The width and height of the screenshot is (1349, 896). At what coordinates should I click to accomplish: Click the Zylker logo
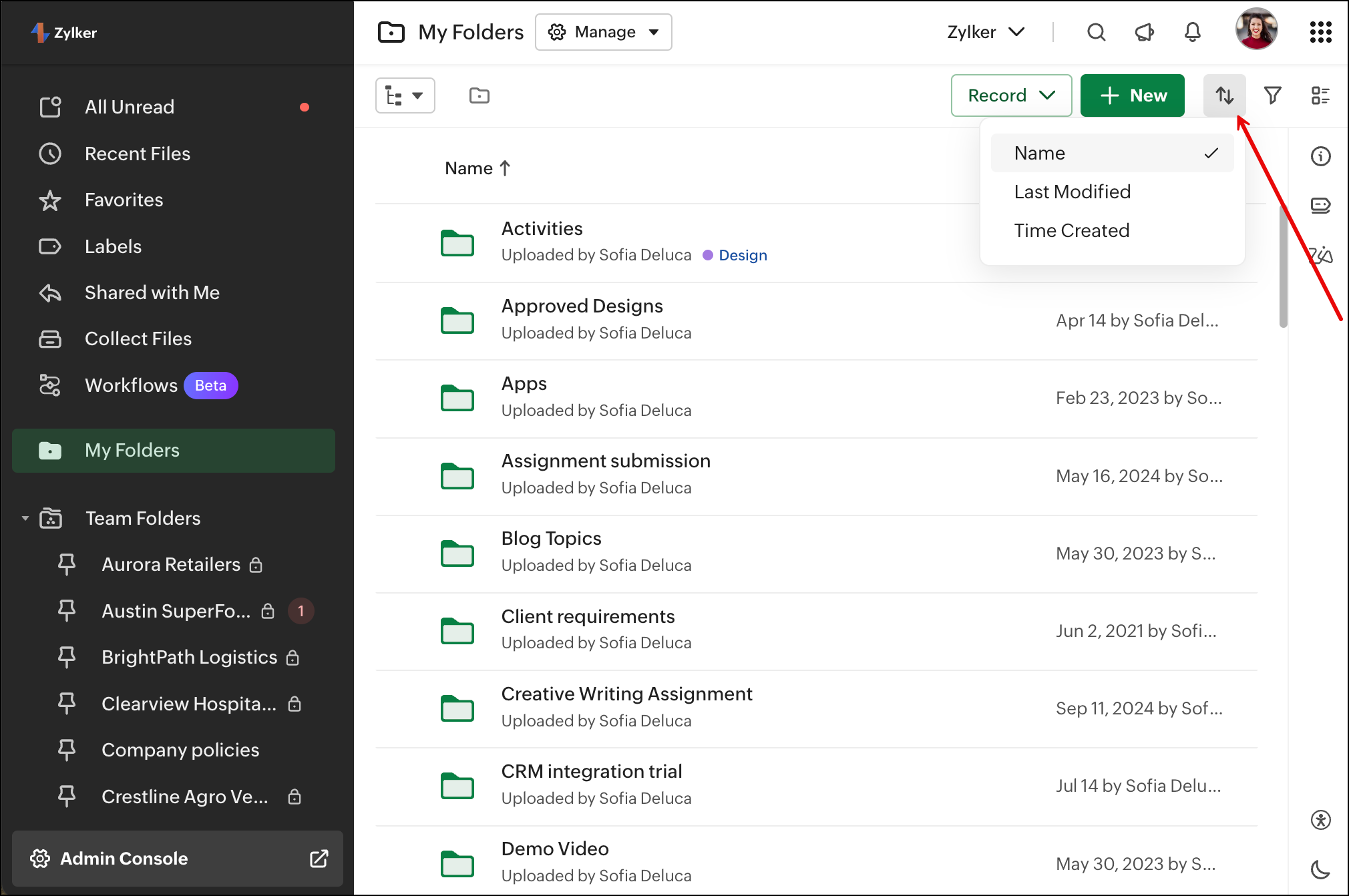point(64,32)
